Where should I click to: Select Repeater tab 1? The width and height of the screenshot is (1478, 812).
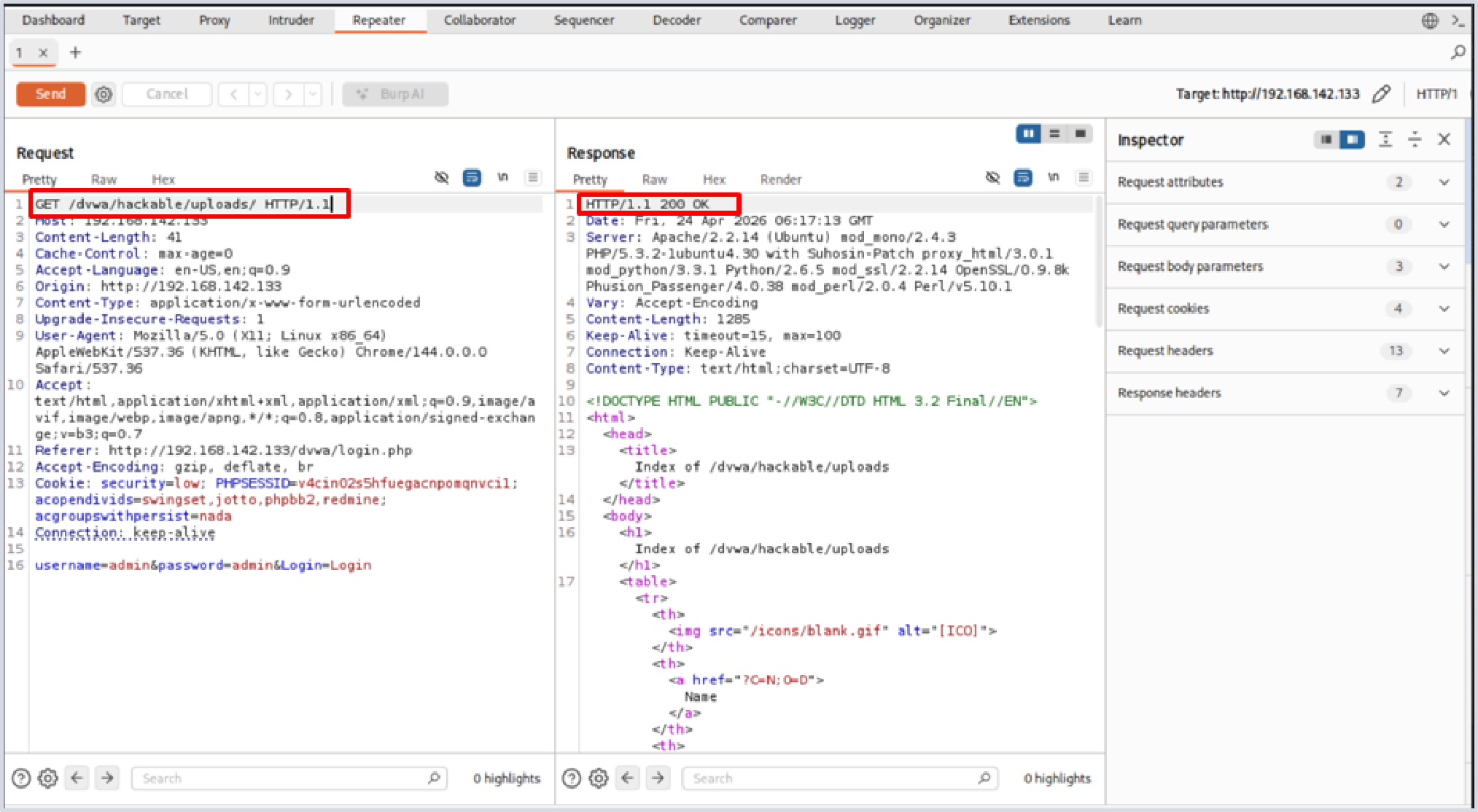click(20, 52)
